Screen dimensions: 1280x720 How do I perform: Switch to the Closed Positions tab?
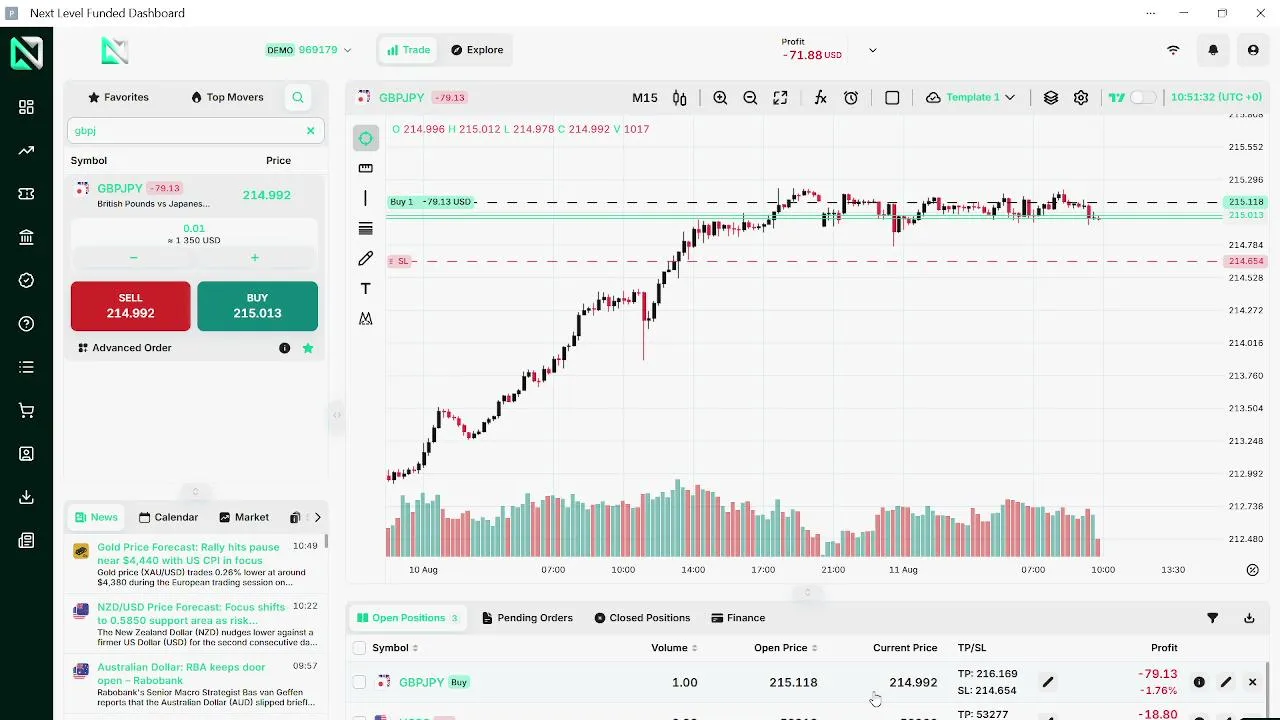tap(642, 618)
